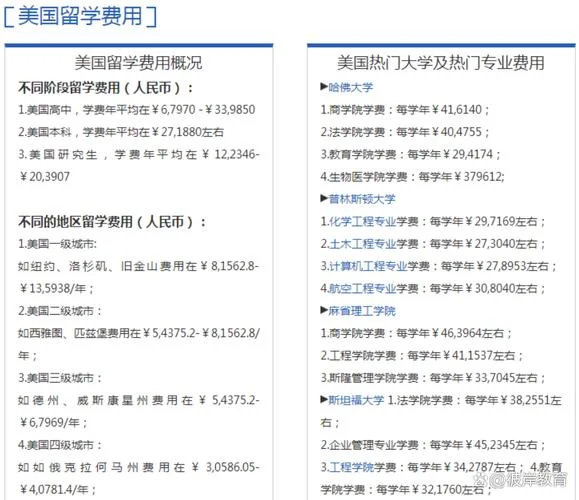Select the 2.法学院学费 ¥40,4755 line
This screenshot has height=500, width=579.
point(405,132)
